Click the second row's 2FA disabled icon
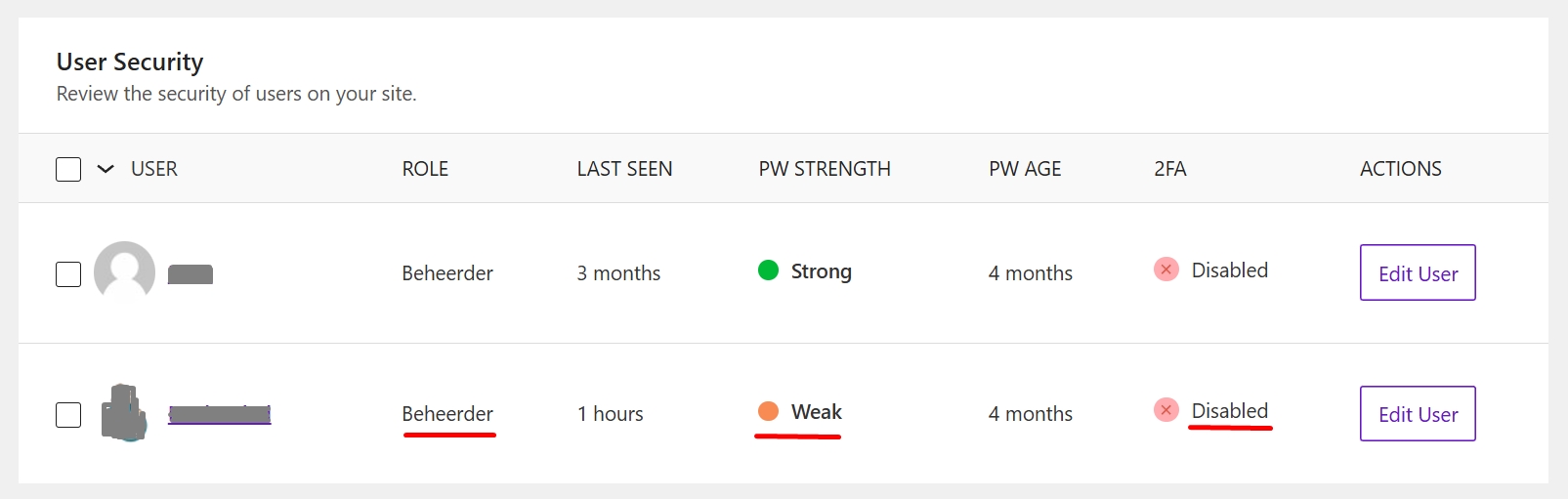 click(1165, 410)
